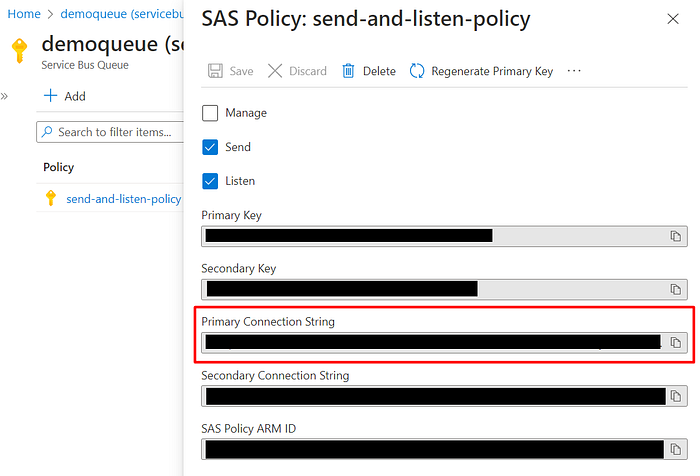This screenshot has height=476, width=700.
Task: Expand the collapsed left sidebar chevrons
Action: (4, 96)
